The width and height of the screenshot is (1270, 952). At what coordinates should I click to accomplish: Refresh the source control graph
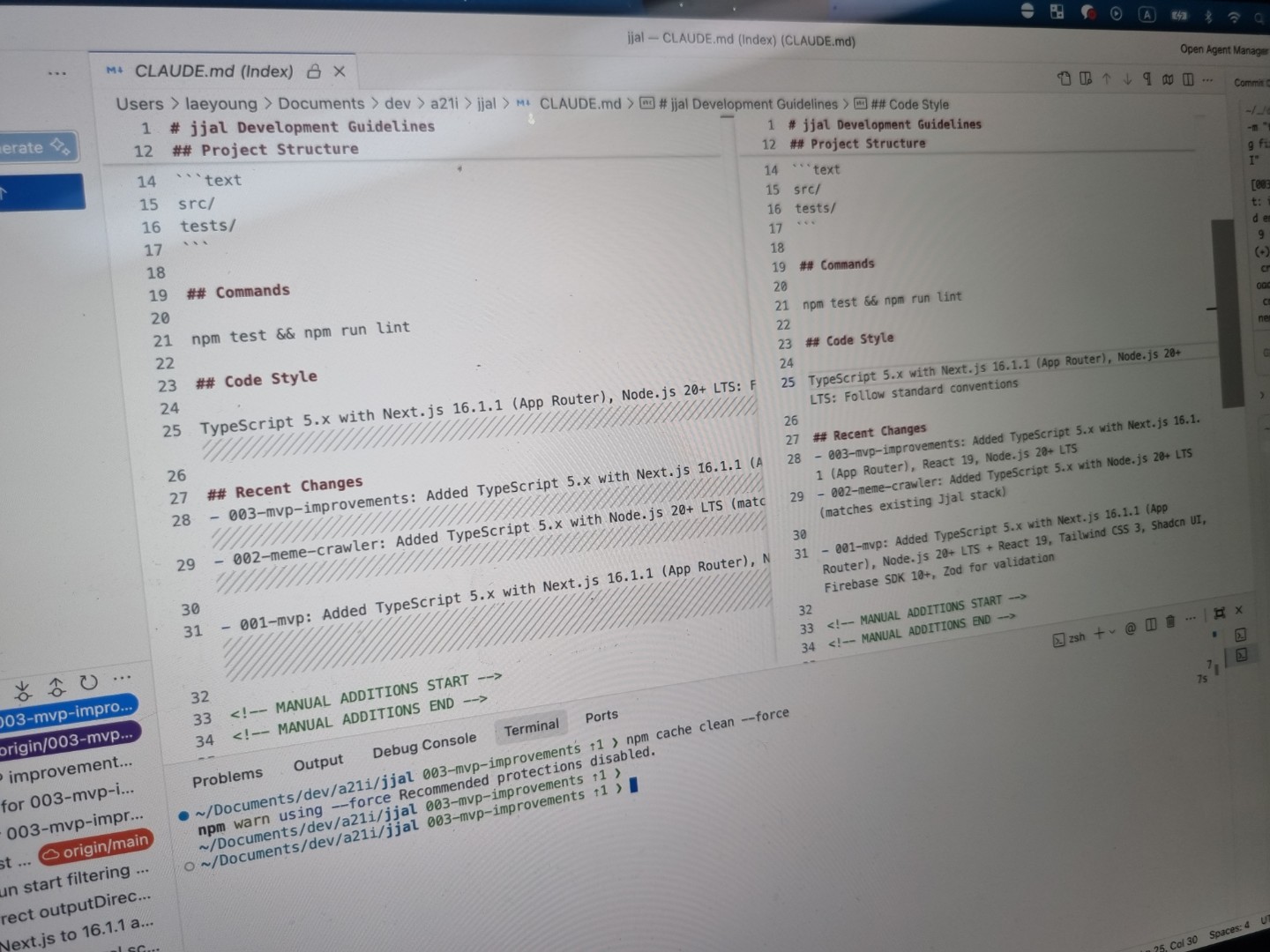coord(88,682)
